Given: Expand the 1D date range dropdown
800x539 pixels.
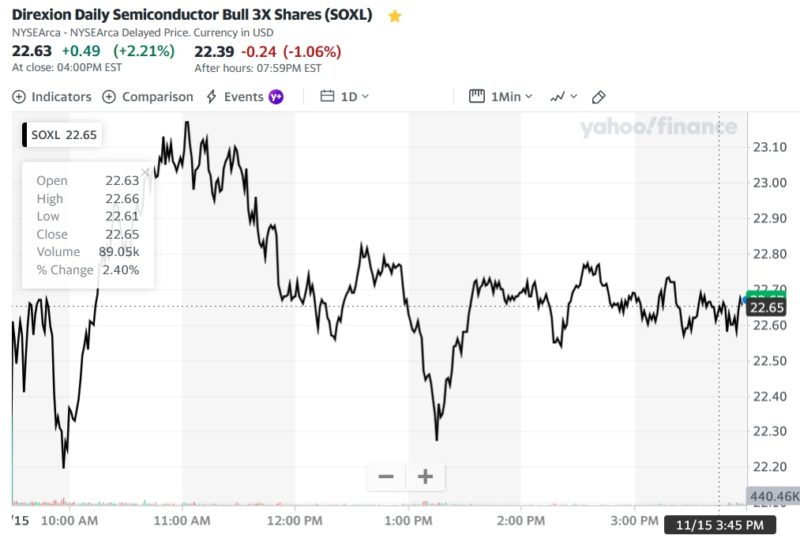Looking at the screenshot, I should (355, 97).
